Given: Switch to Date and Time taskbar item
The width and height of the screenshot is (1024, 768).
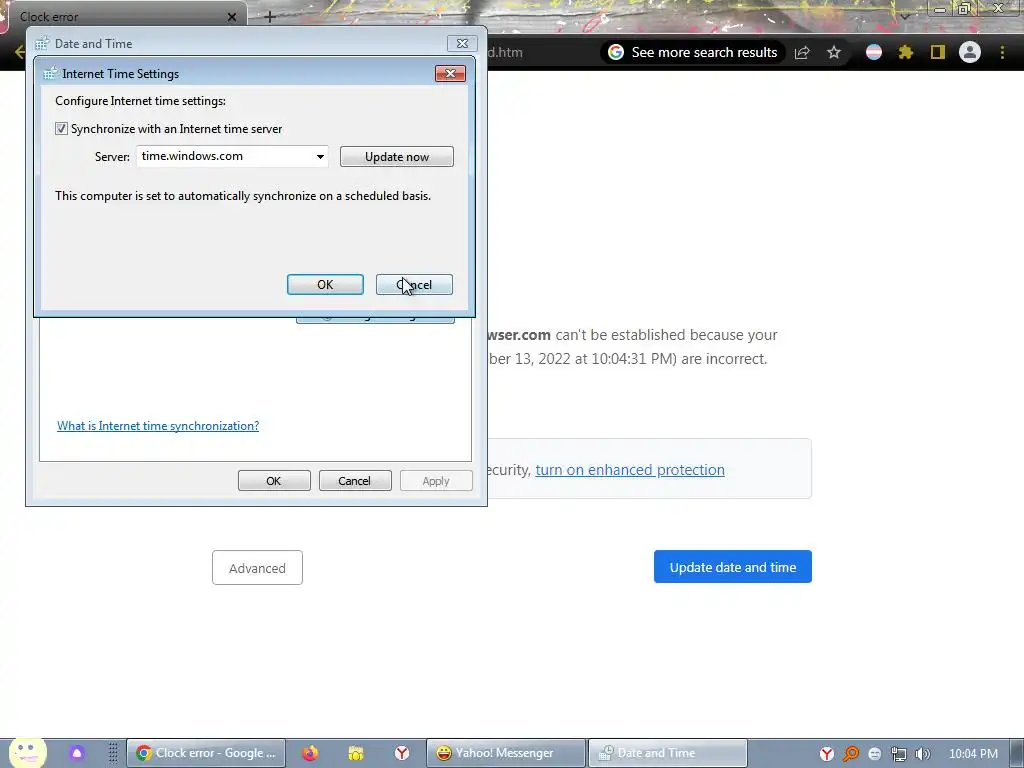Looking at the screenshot, I should coord(667,753).
